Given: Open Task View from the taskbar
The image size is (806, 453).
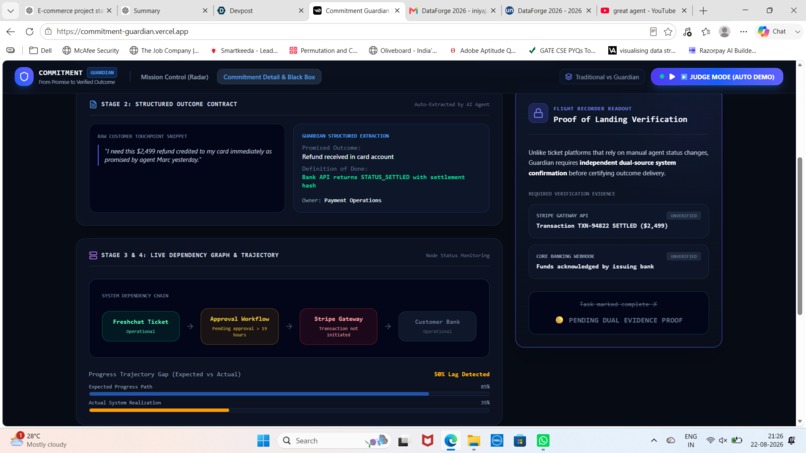Looking at the screenshot, I should 403,441.
